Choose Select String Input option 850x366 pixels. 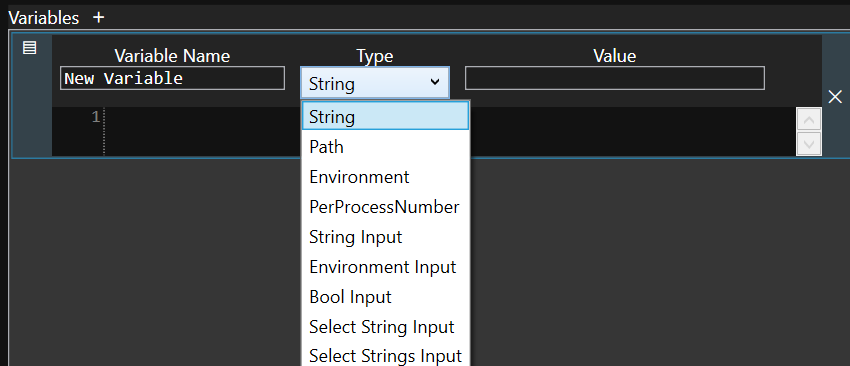[385, 327]
